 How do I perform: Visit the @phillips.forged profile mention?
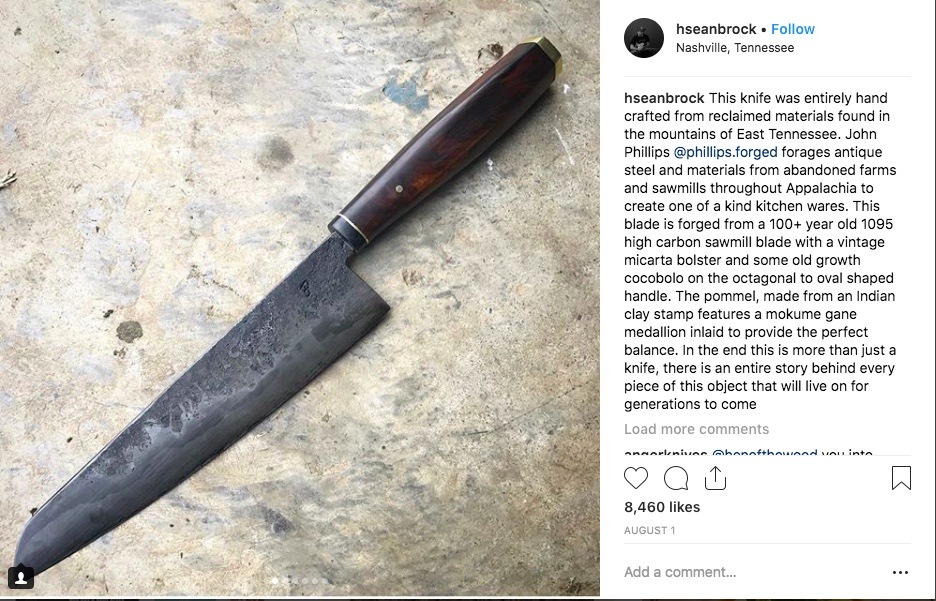(725, 152)
